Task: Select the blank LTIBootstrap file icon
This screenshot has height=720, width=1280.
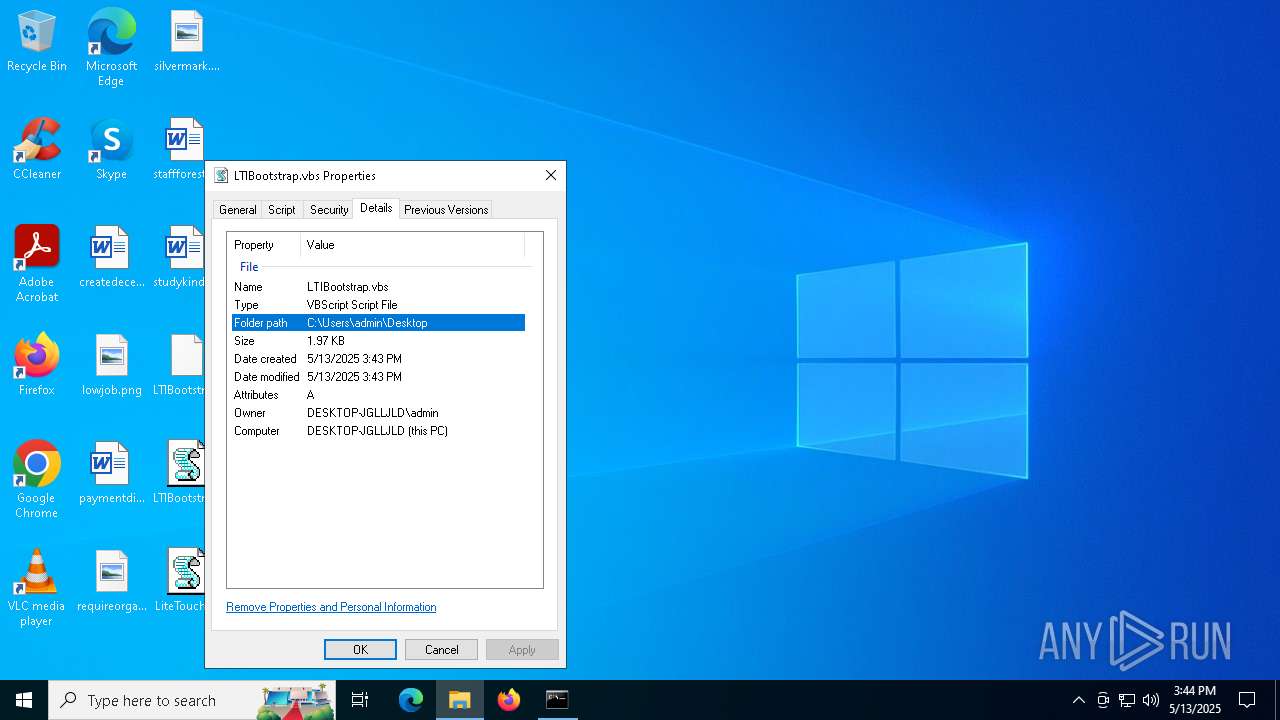Action: coord(180,365)
